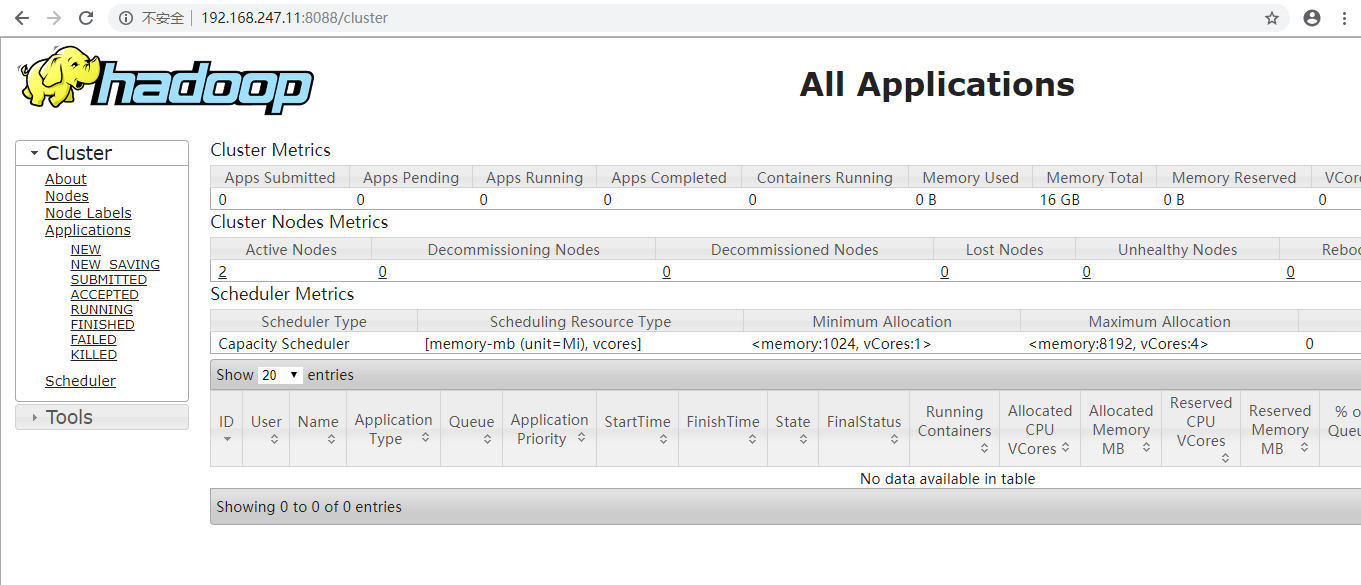Click the 不安全 site info icon
This screenshot has height=585, width=1361.
point(124,17)
